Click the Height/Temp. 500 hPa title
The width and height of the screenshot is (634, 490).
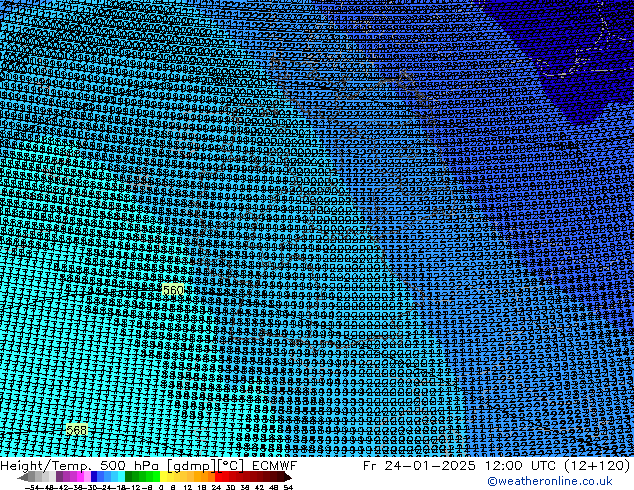[x=80, y=465]
